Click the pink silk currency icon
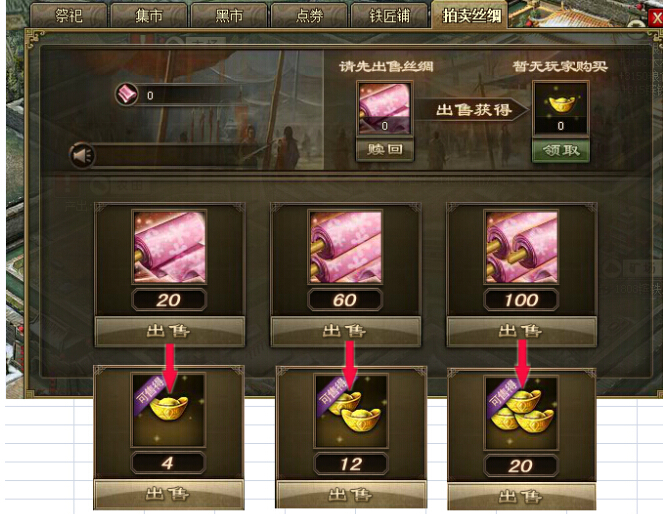The height and width of the screenshot is (514, 663). [127, 94]
